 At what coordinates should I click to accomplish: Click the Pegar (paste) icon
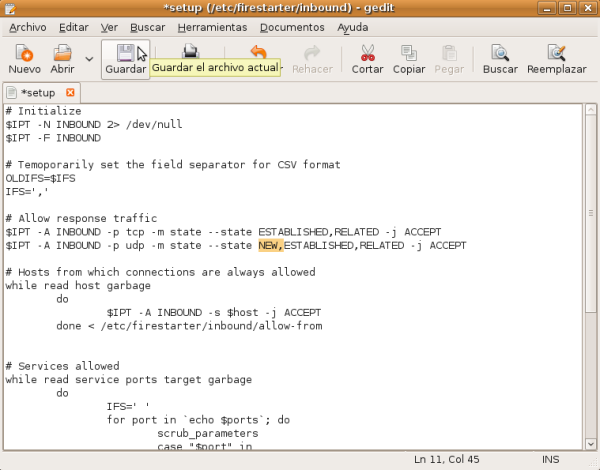(x=449, y=53)
